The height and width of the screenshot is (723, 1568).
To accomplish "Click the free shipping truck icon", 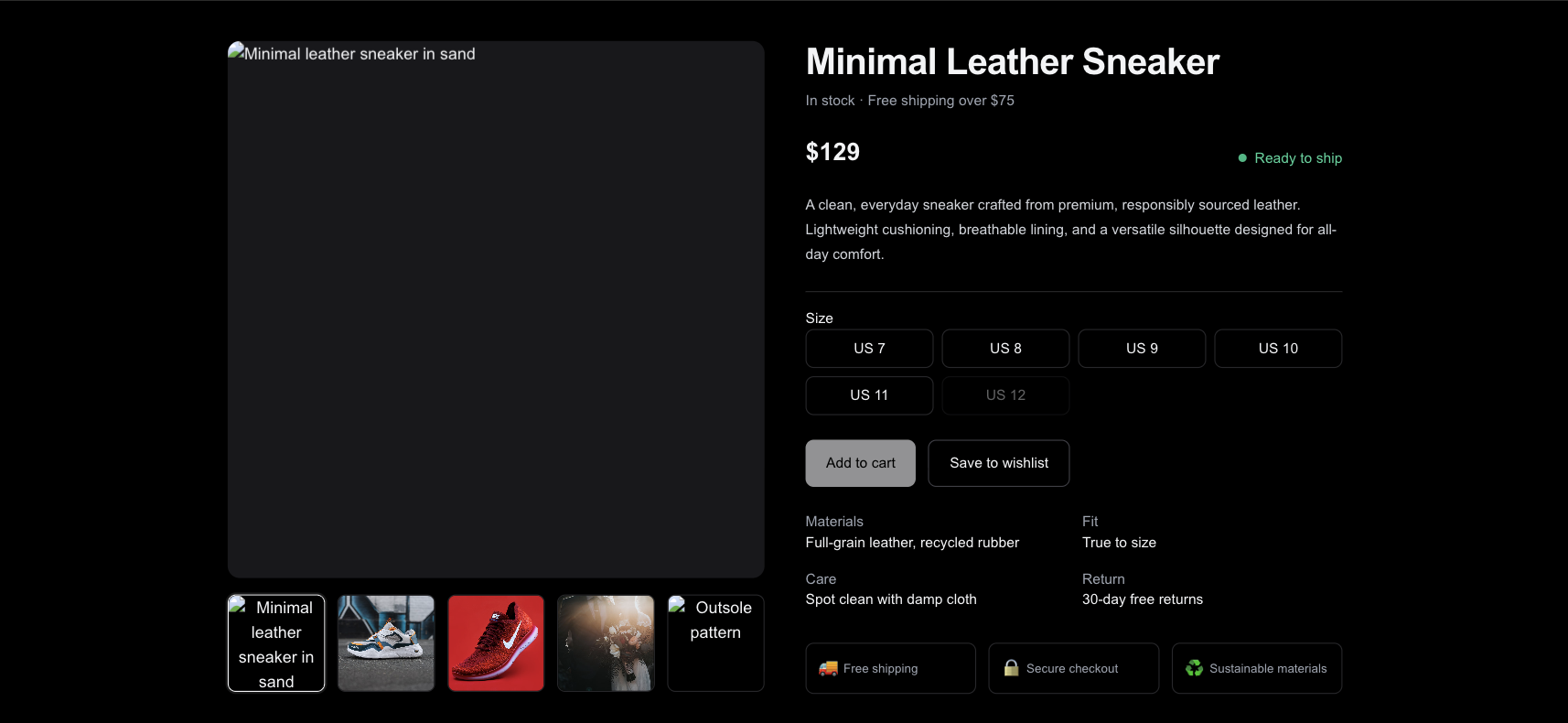I will point(828,668).
